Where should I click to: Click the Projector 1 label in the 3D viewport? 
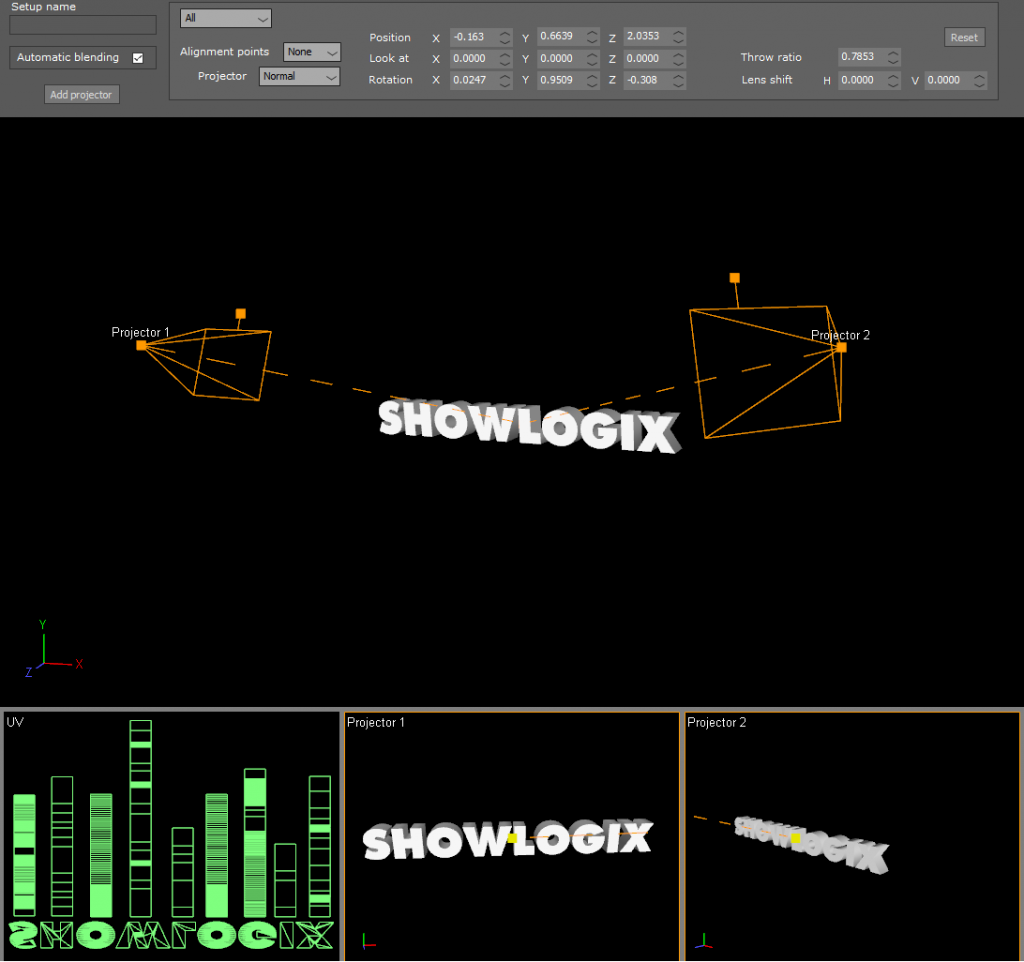[x=140, y=332]
